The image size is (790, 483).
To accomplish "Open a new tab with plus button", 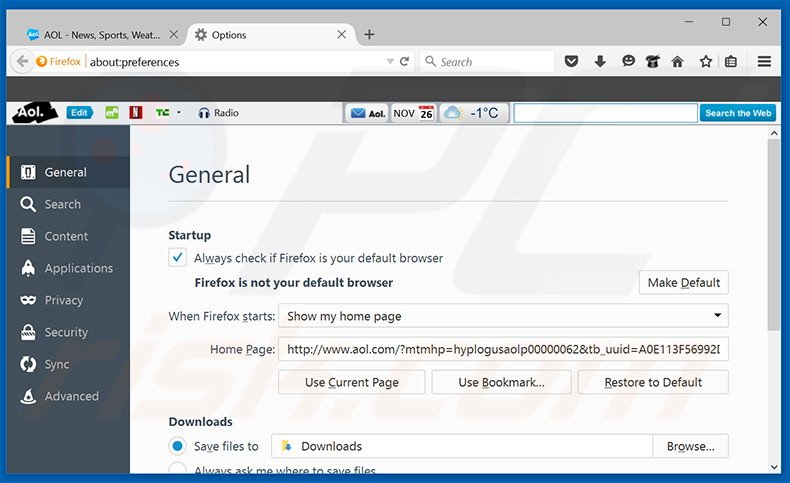I will pyautogui.click(x=369, y=34).
